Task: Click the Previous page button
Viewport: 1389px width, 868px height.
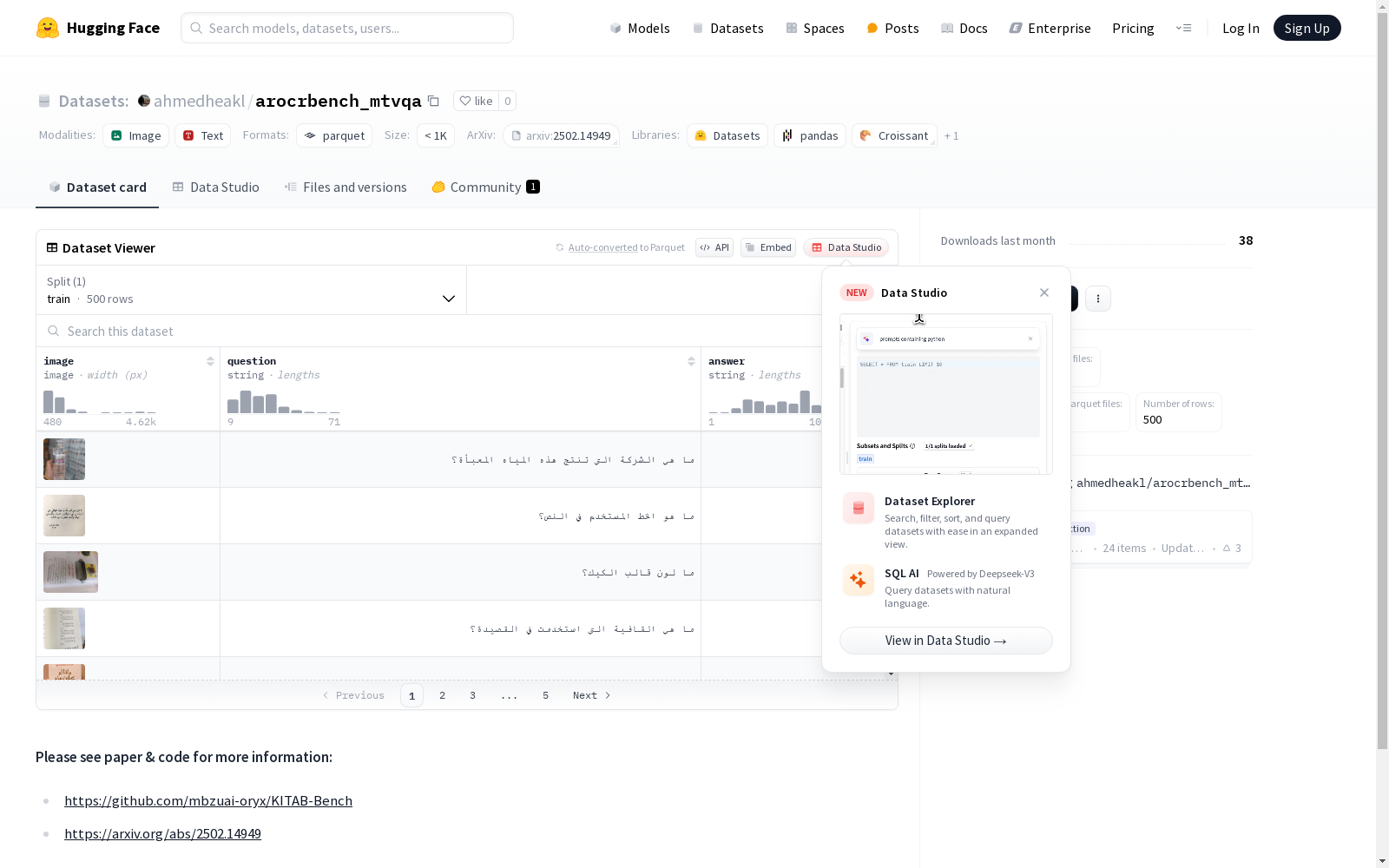Action: click(x=353, y=695)
